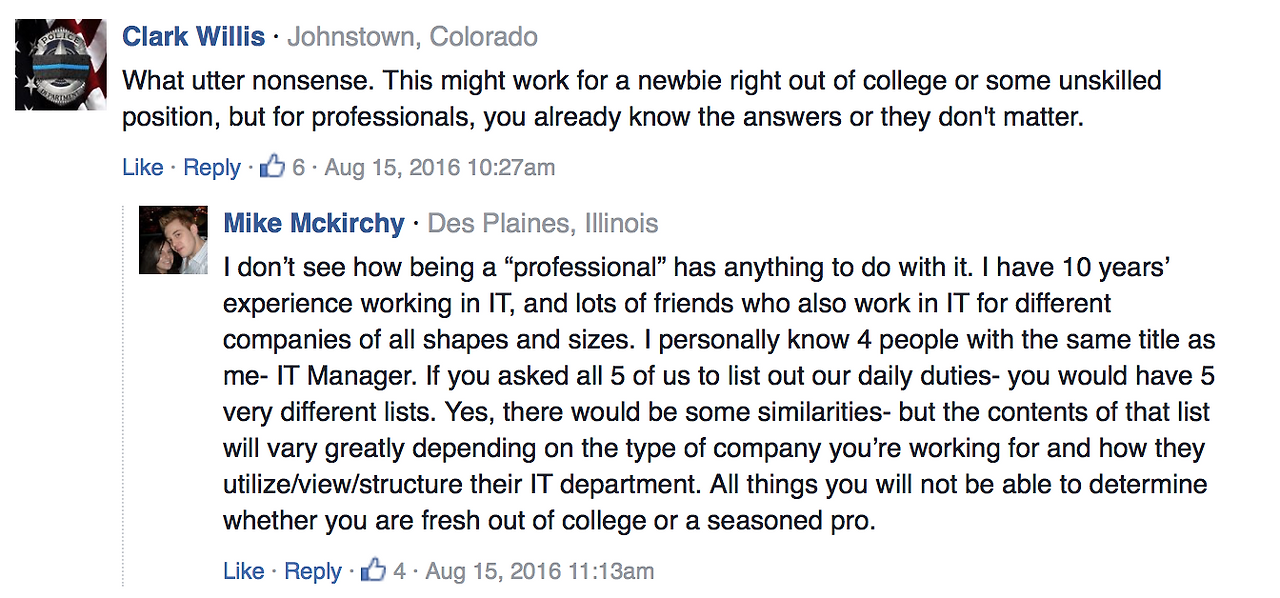Like Mike Mckirchy's reply
This screenshot has height=598, width=1280.
pos(244,571)
